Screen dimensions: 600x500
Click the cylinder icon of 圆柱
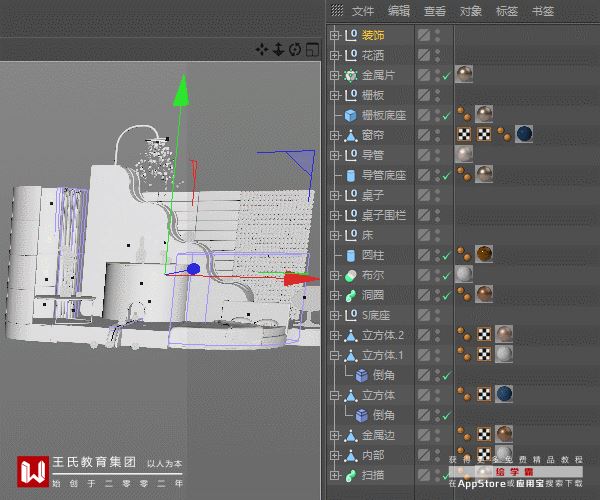pos(351,255)
